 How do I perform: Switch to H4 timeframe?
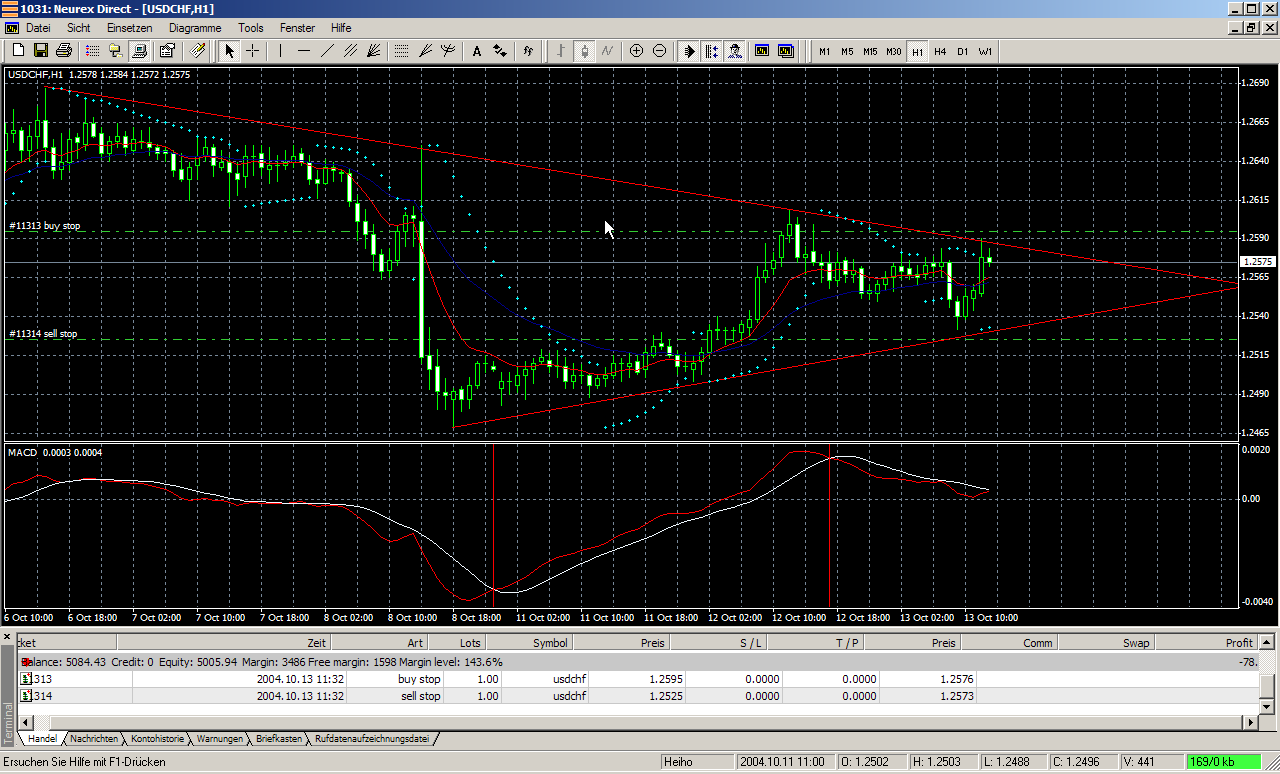tap(940, 51)
